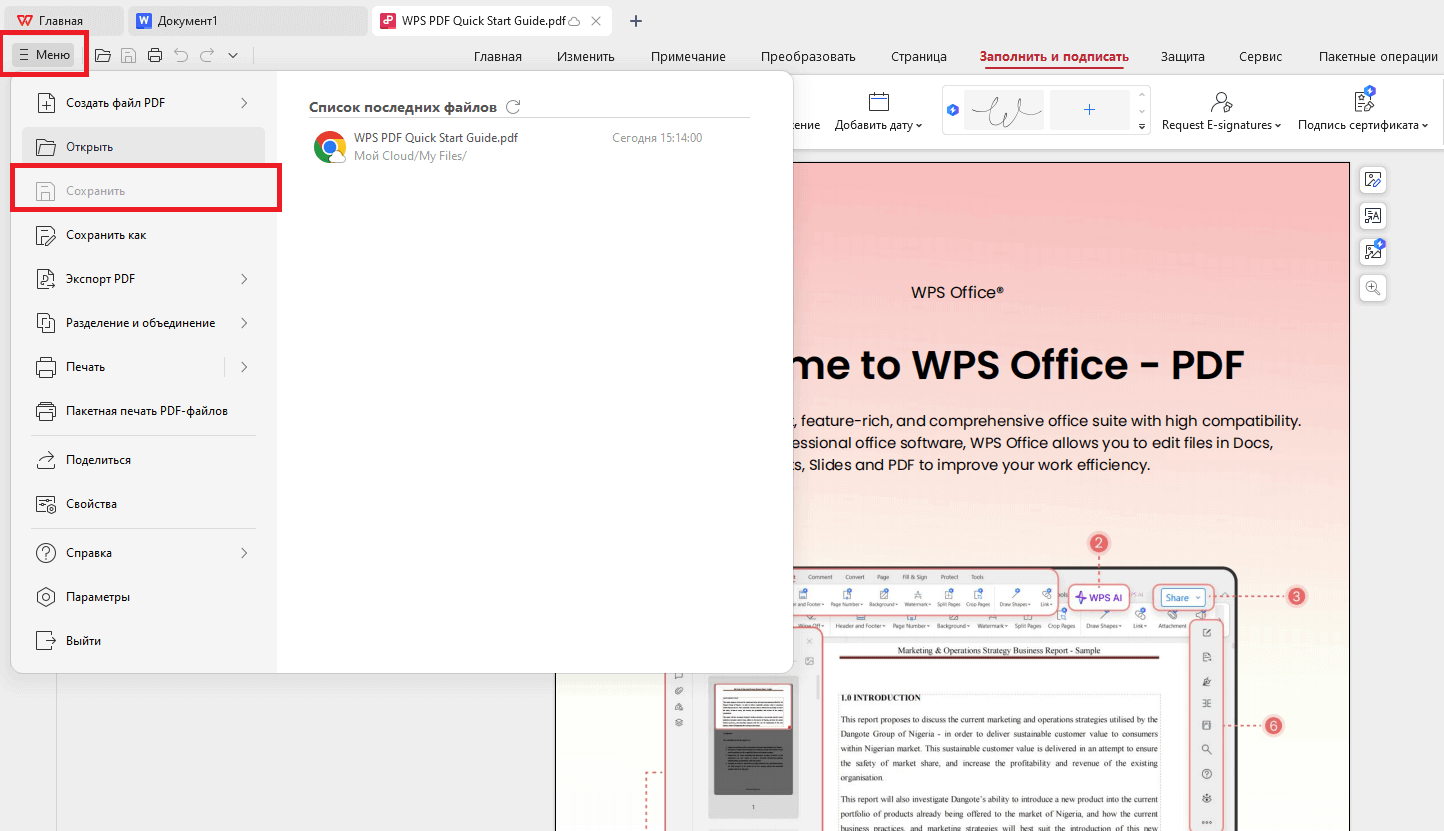The height and width of the screenshot is (831, 1444).
Task: Open a new tab with the plus button
Action: pos(635,20)
